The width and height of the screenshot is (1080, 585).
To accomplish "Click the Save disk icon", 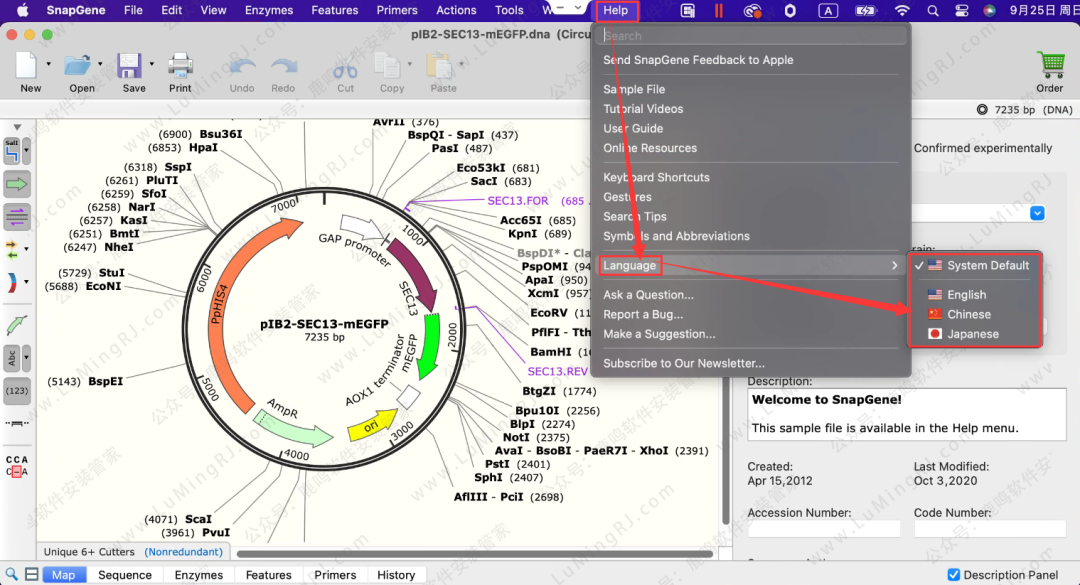I will click(130, 68).
